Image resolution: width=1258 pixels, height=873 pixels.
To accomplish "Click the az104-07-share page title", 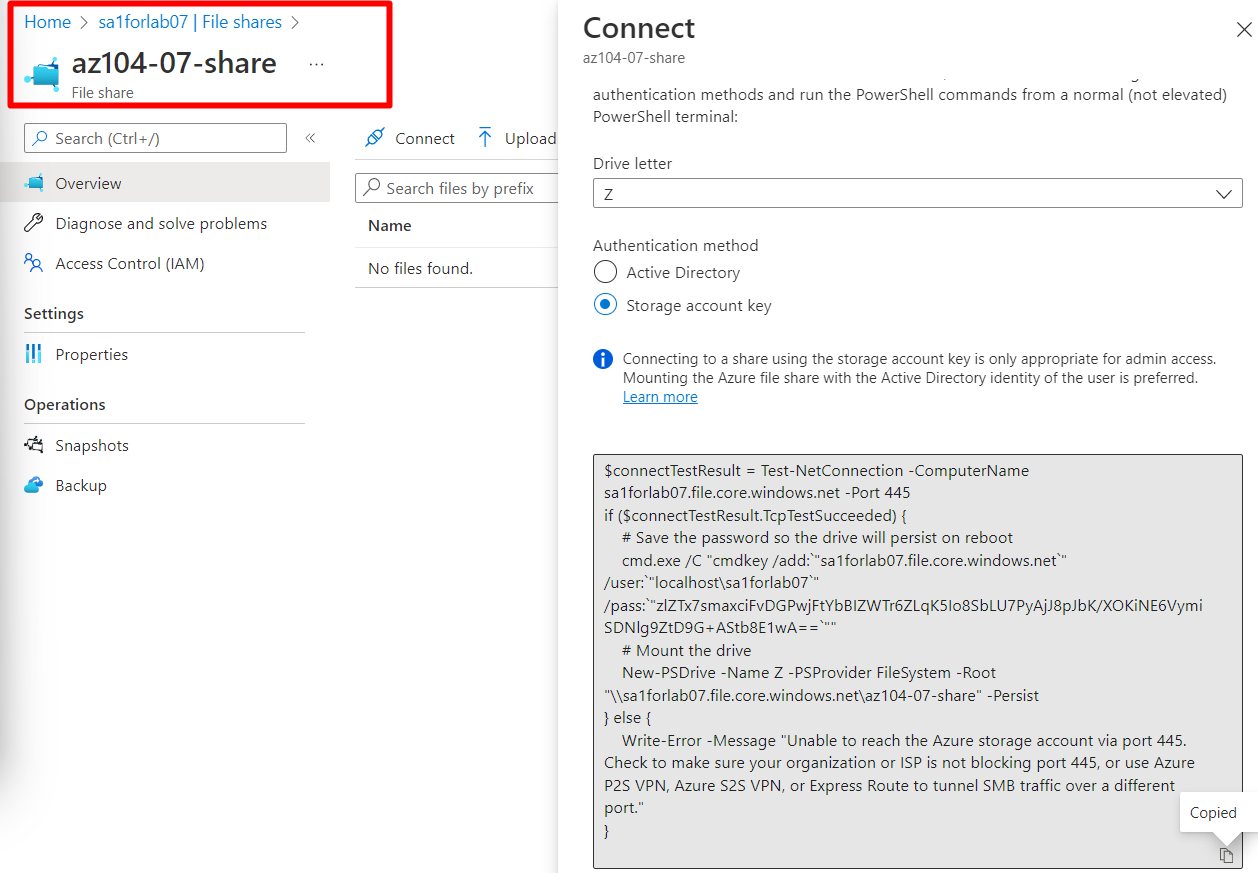I will point(174,63).
